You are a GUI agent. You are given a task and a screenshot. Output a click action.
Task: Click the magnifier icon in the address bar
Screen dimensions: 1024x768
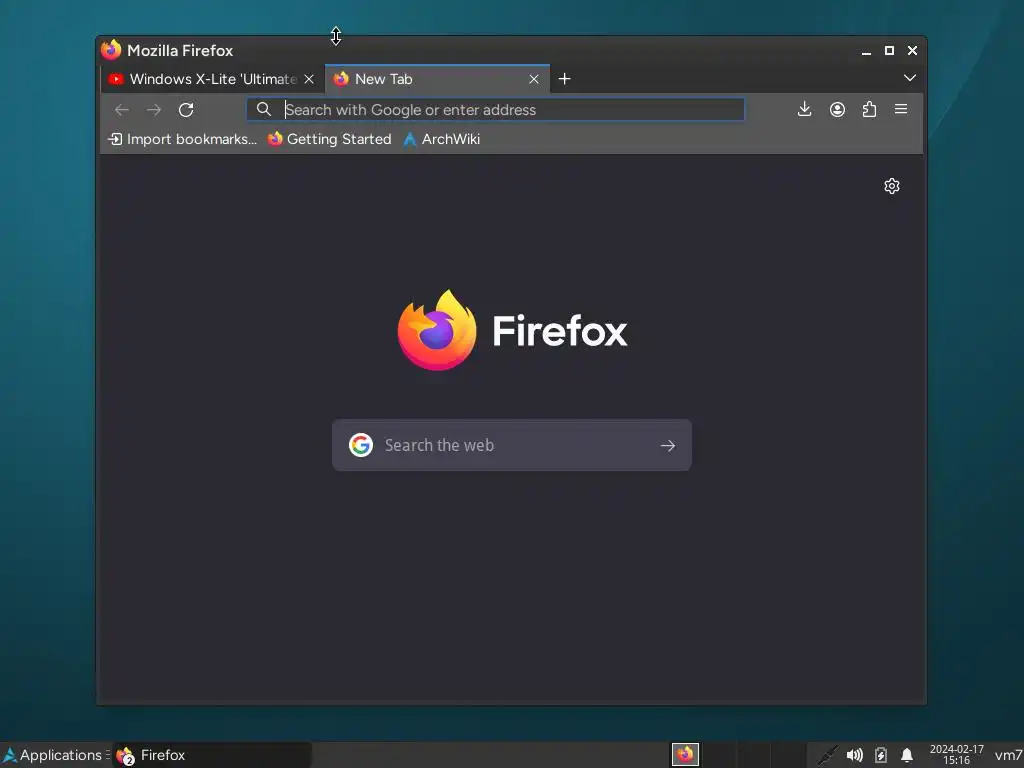coord(264,109)
